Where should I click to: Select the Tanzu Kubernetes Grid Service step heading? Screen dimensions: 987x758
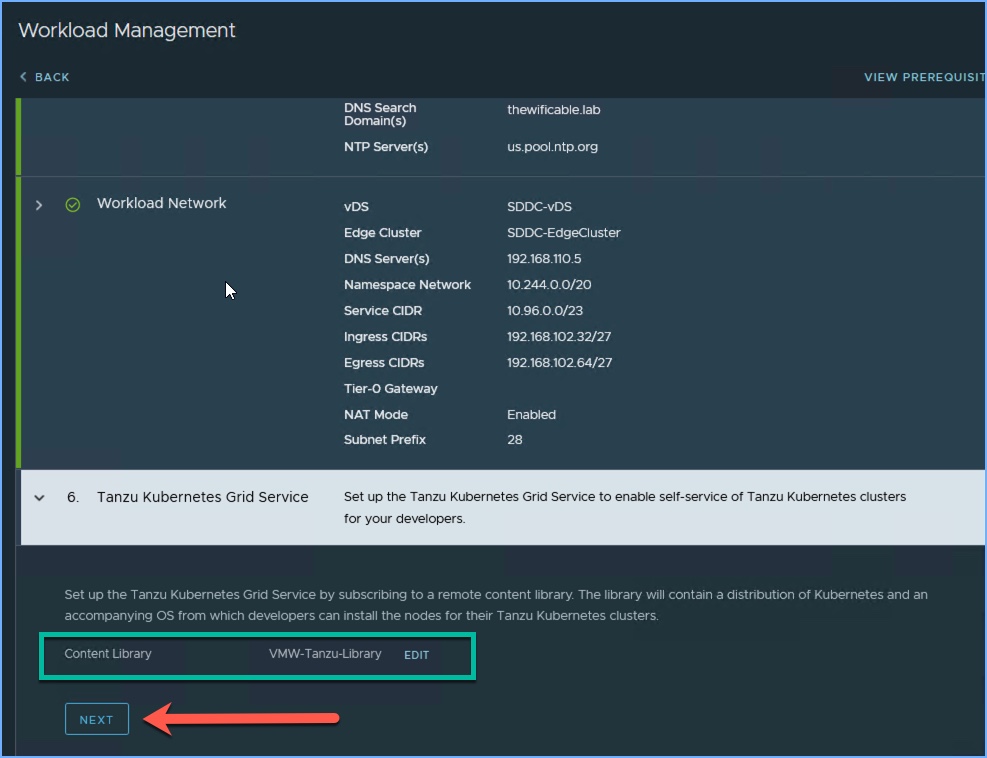click(x=202, y=497)
